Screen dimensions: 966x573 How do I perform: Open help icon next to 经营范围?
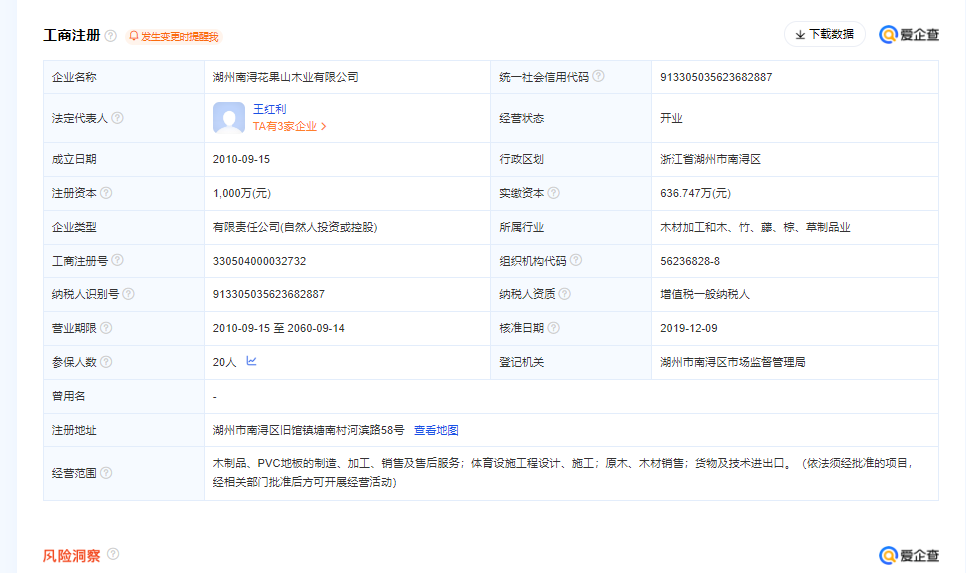[106, 473]
